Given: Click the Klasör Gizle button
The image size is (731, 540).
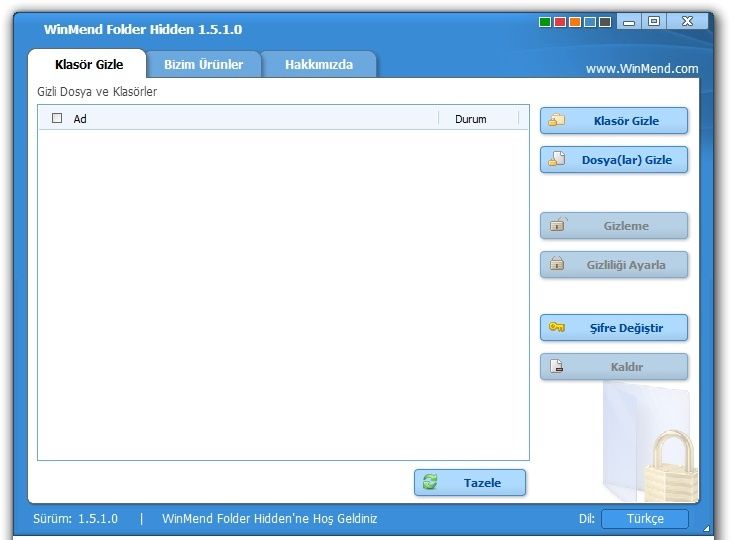Looking at the screenshot, I should click(x=614, y=121).
